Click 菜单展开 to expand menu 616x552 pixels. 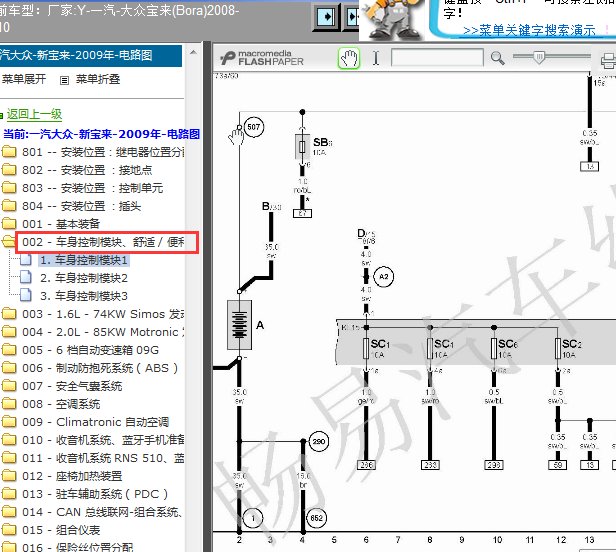(24, 79)
